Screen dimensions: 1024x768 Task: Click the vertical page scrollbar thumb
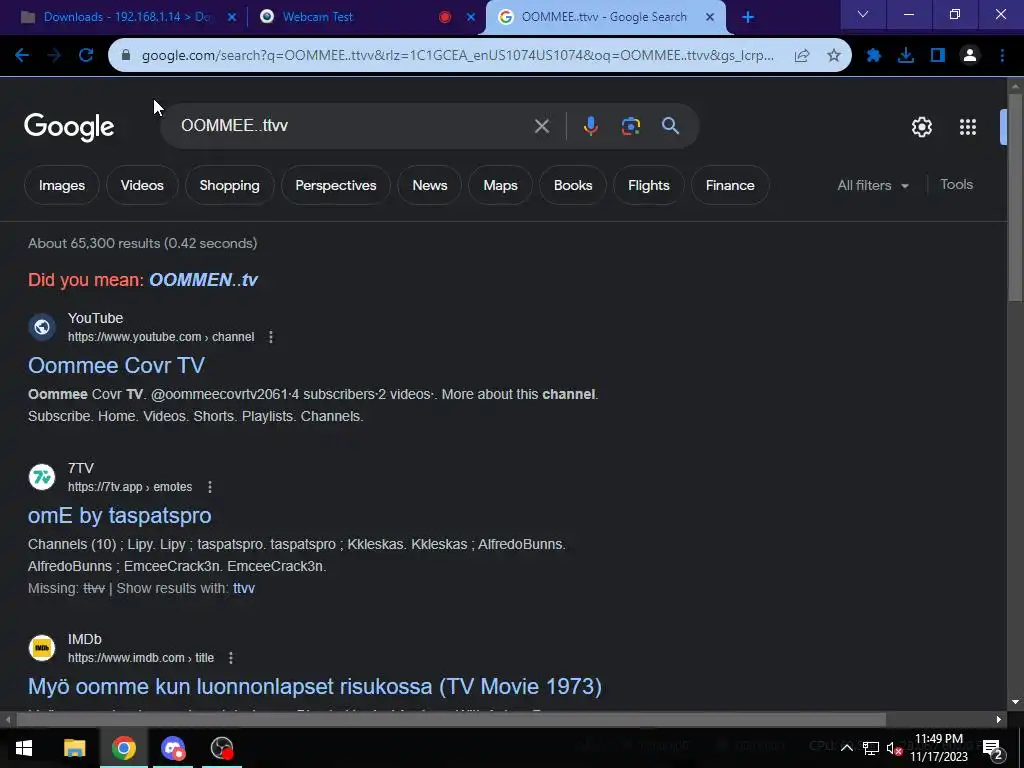click(1015, 196)
